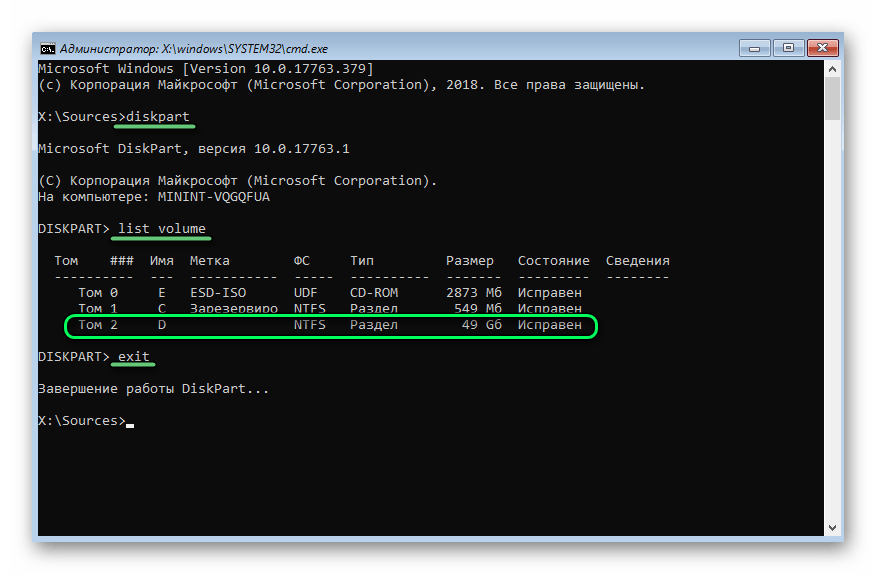Click the 'Том 1' volume entry

[98, 309]
